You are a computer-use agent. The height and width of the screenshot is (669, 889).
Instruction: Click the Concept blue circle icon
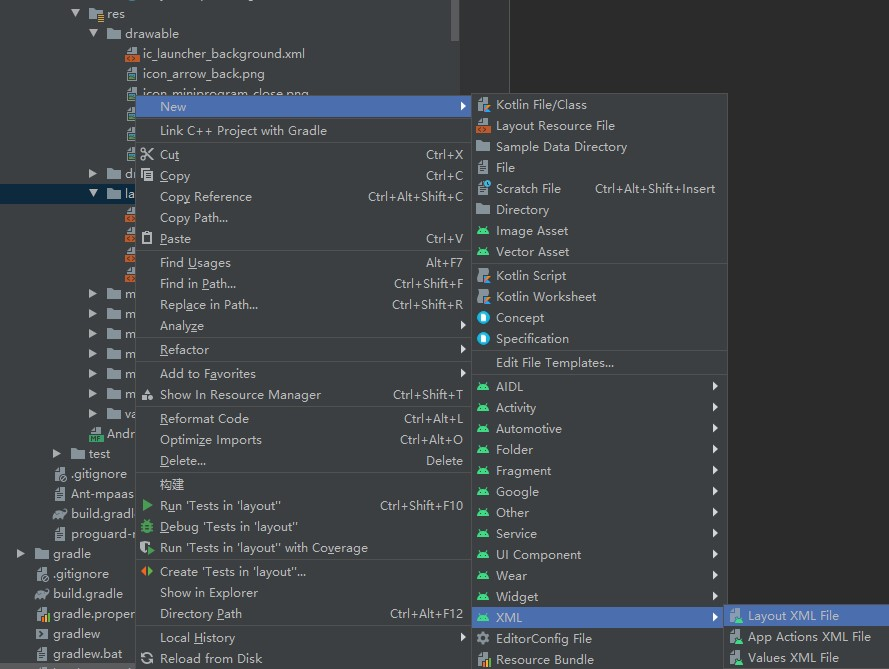pos(484,317)
